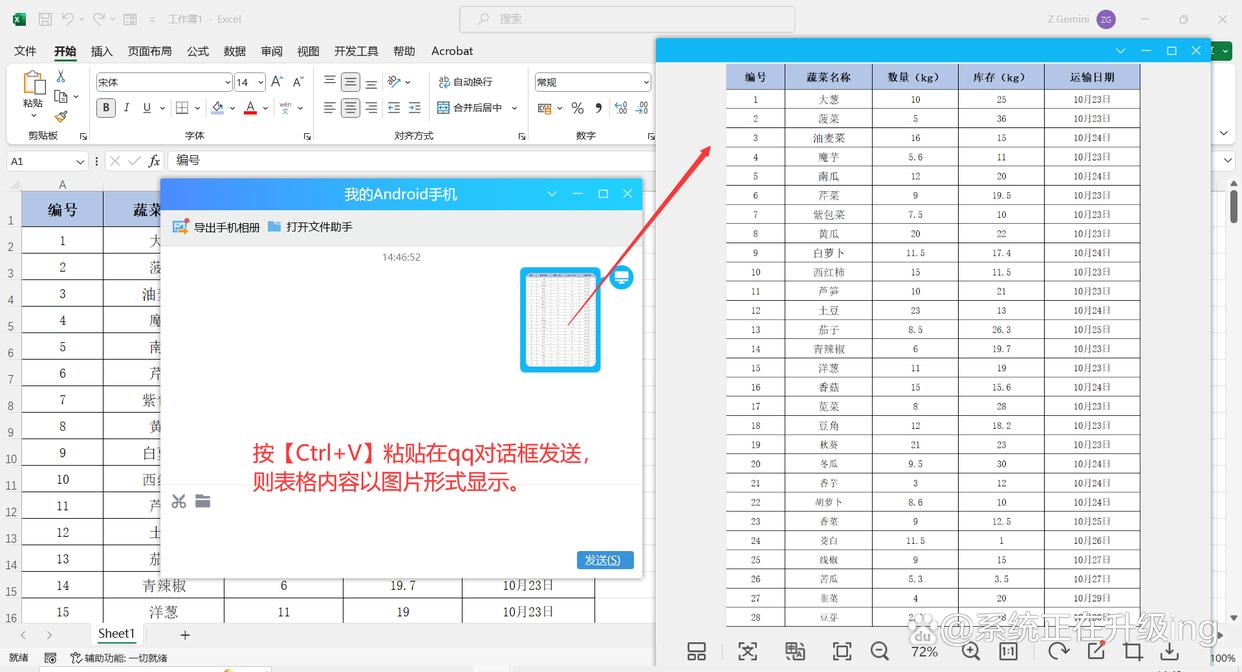Toggle center horizontal alignment
This screenshot has height=672, width=1242.
350,108
